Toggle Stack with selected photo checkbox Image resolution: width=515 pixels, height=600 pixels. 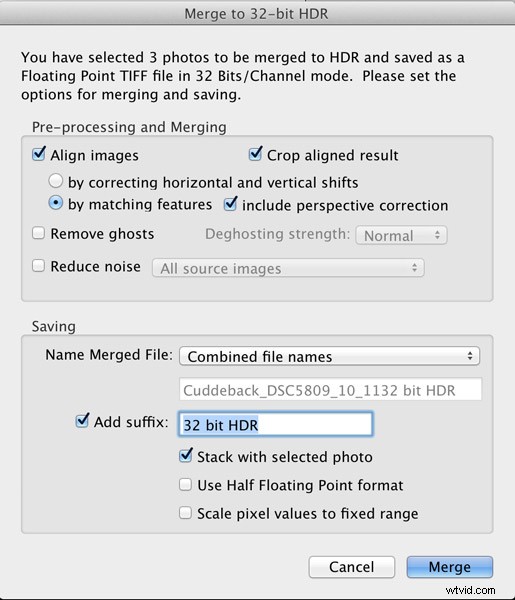pos(186,455)
